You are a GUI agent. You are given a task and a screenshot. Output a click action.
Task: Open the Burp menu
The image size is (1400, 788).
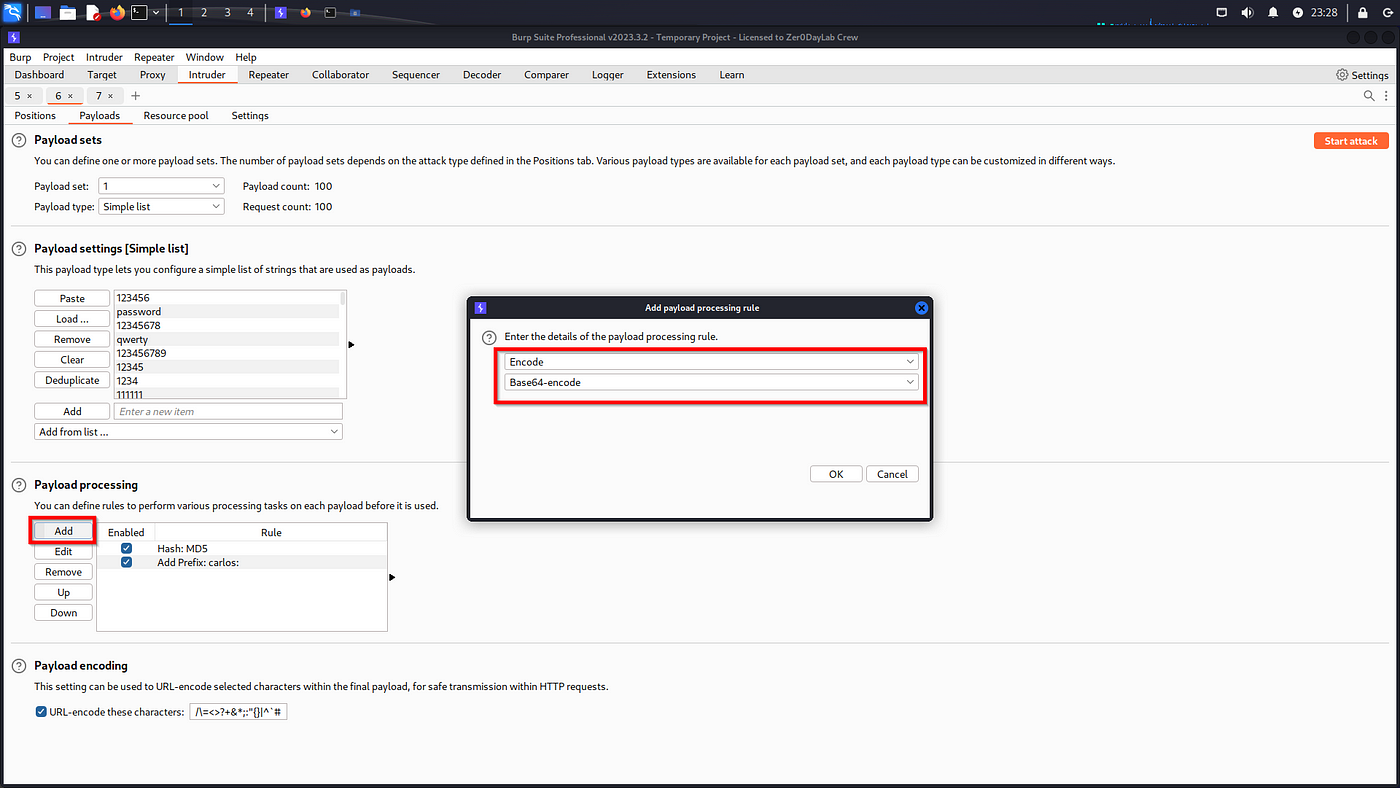[20, 57]
